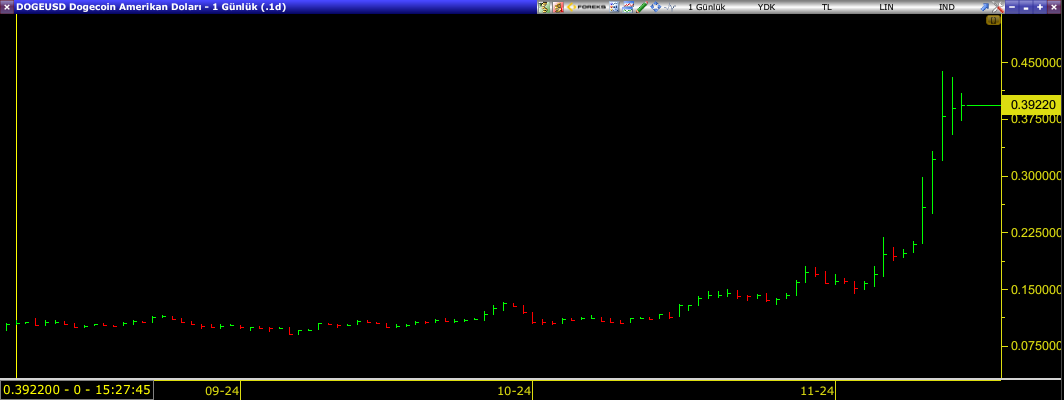Click the blue arrow detach icon
Screen dimensions: 1064x400
pyautogui.click(x=984, y=7)
